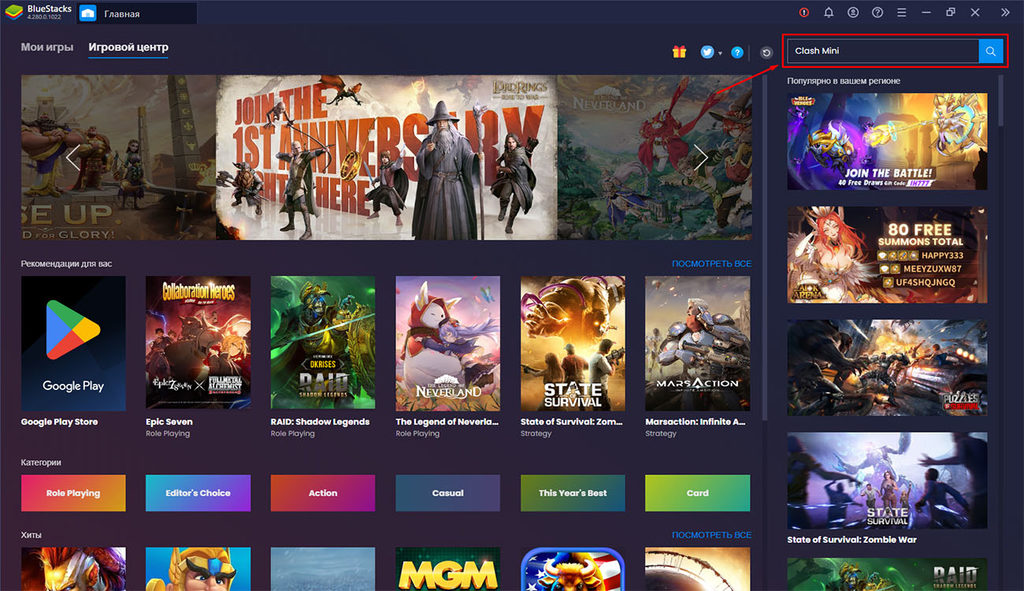Click the sidebar vertical scrollbar

click(x=1000, y=101)
